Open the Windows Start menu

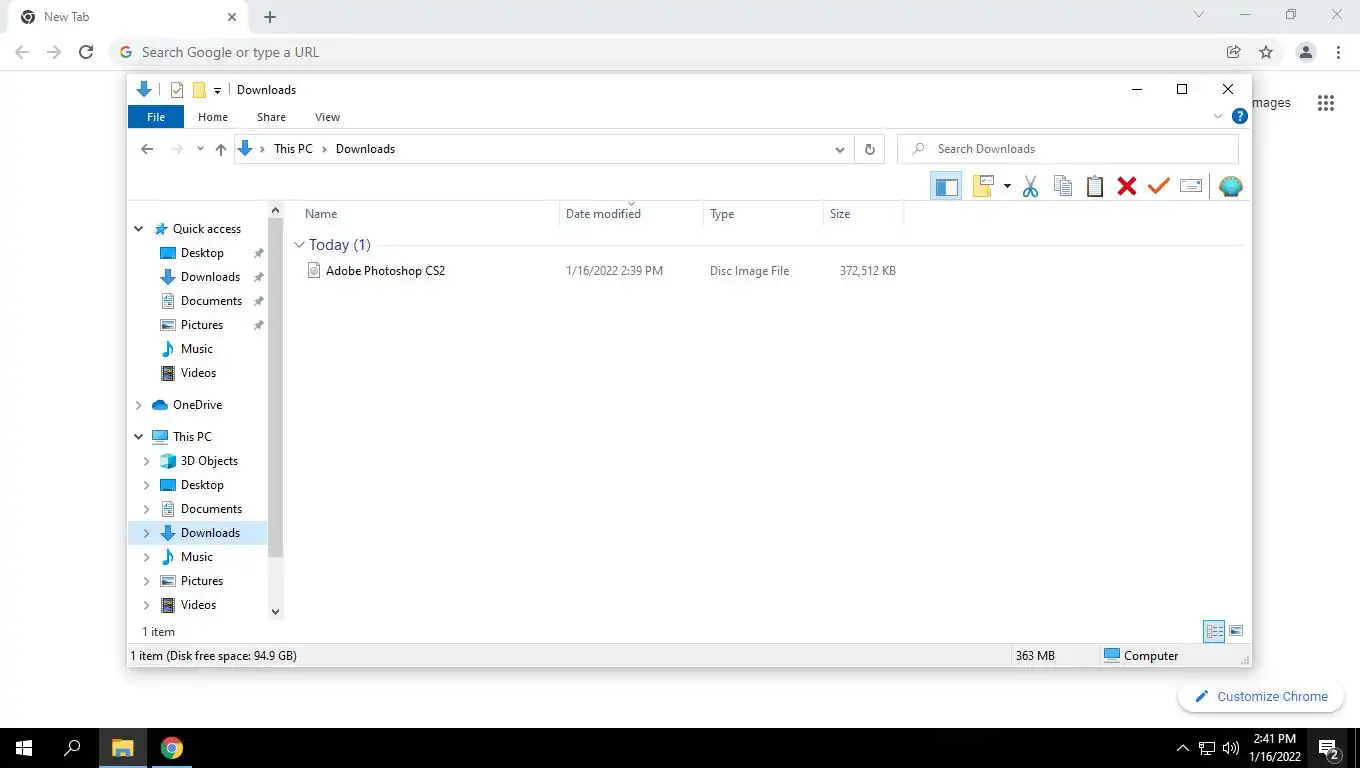(24, 748)
